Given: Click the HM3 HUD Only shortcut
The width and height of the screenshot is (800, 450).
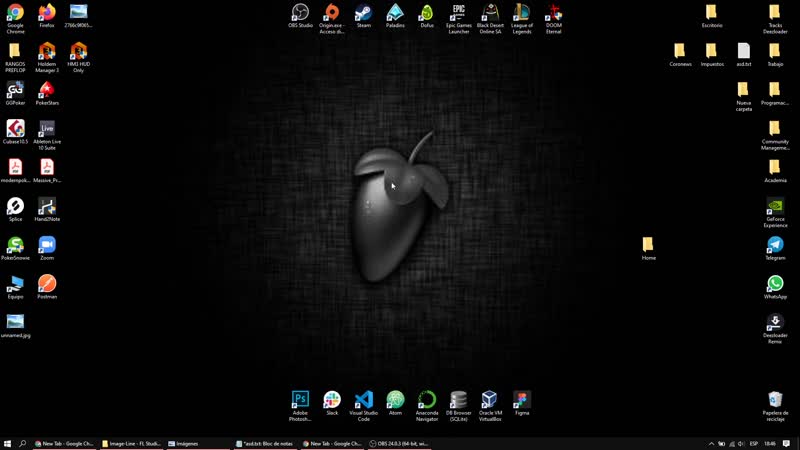Looking at the screenshot, I should 79,51.
